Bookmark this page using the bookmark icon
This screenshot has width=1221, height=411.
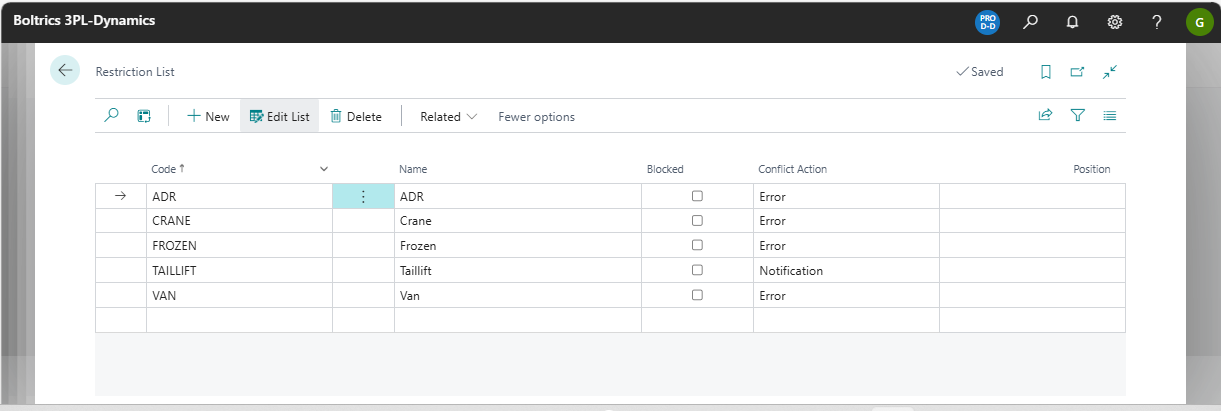pyautogui.click(x=1046, y=72)
